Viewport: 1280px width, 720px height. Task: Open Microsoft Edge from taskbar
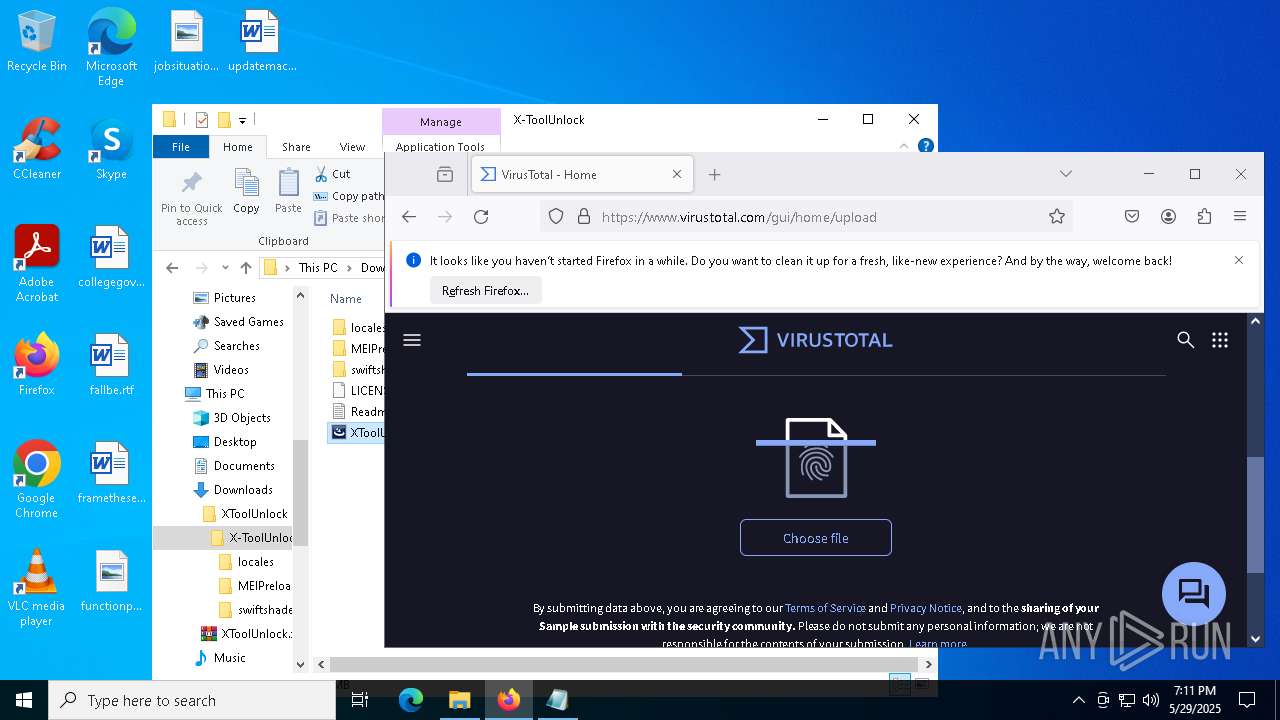[411, 700]
